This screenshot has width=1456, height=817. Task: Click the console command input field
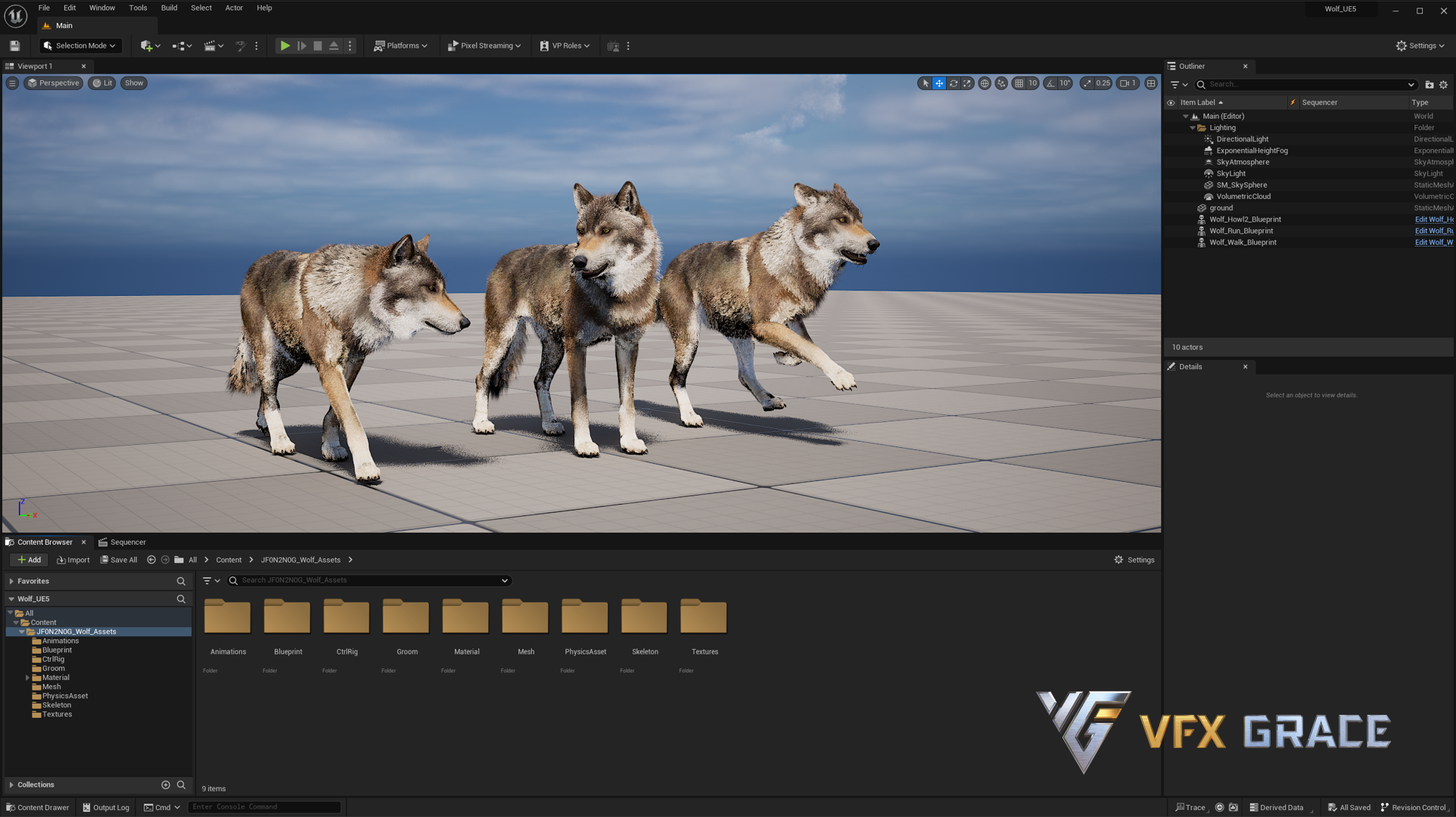264,807
